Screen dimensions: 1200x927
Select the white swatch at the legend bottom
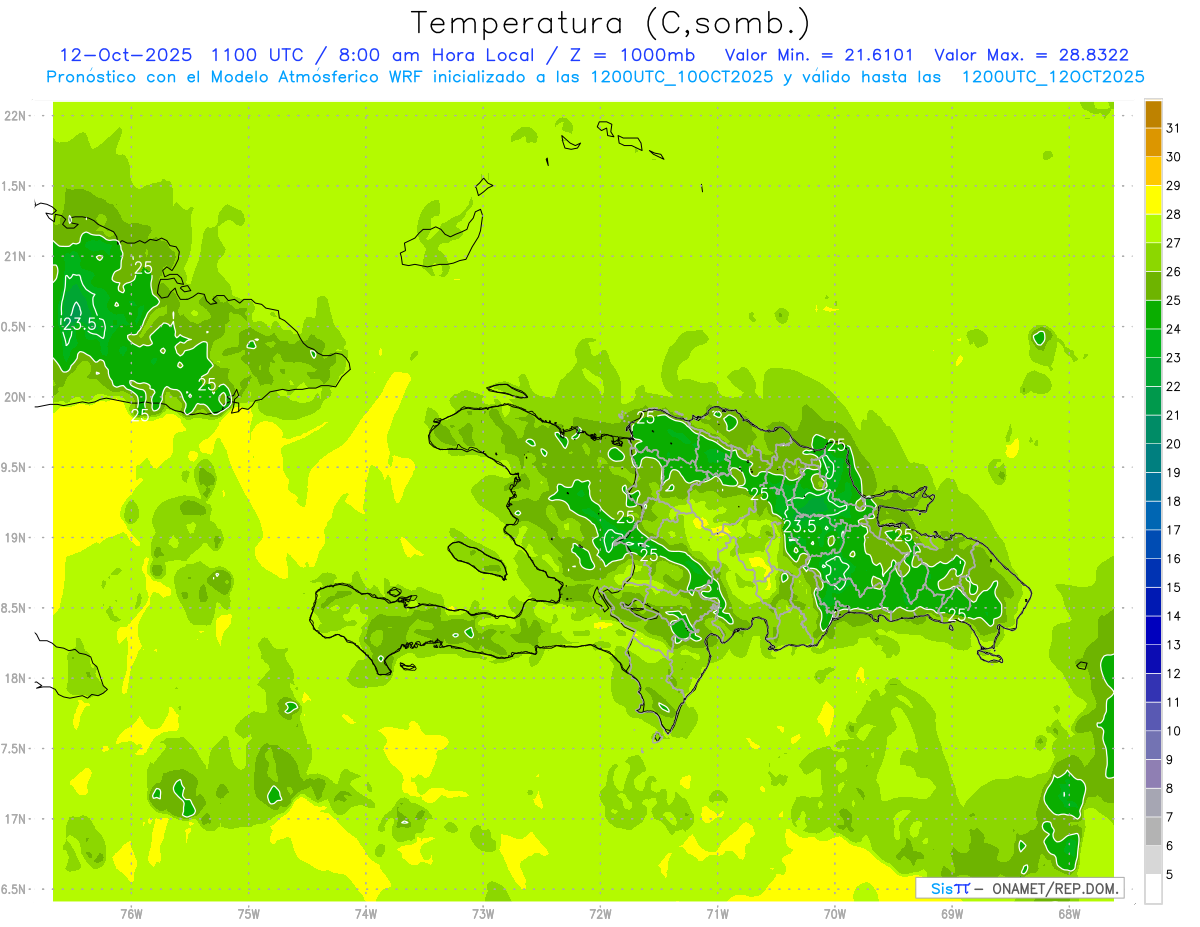tap(1153, 889)
